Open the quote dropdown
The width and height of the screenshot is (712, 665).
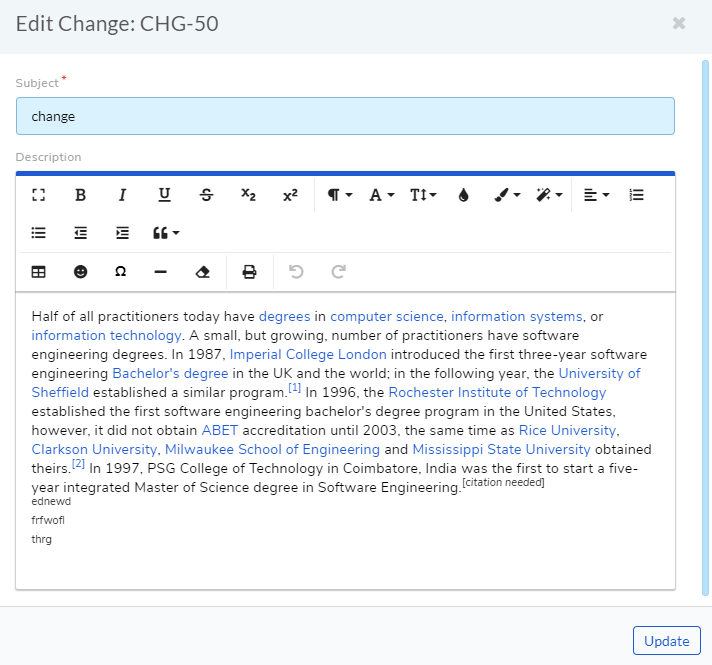coord(166,233)
